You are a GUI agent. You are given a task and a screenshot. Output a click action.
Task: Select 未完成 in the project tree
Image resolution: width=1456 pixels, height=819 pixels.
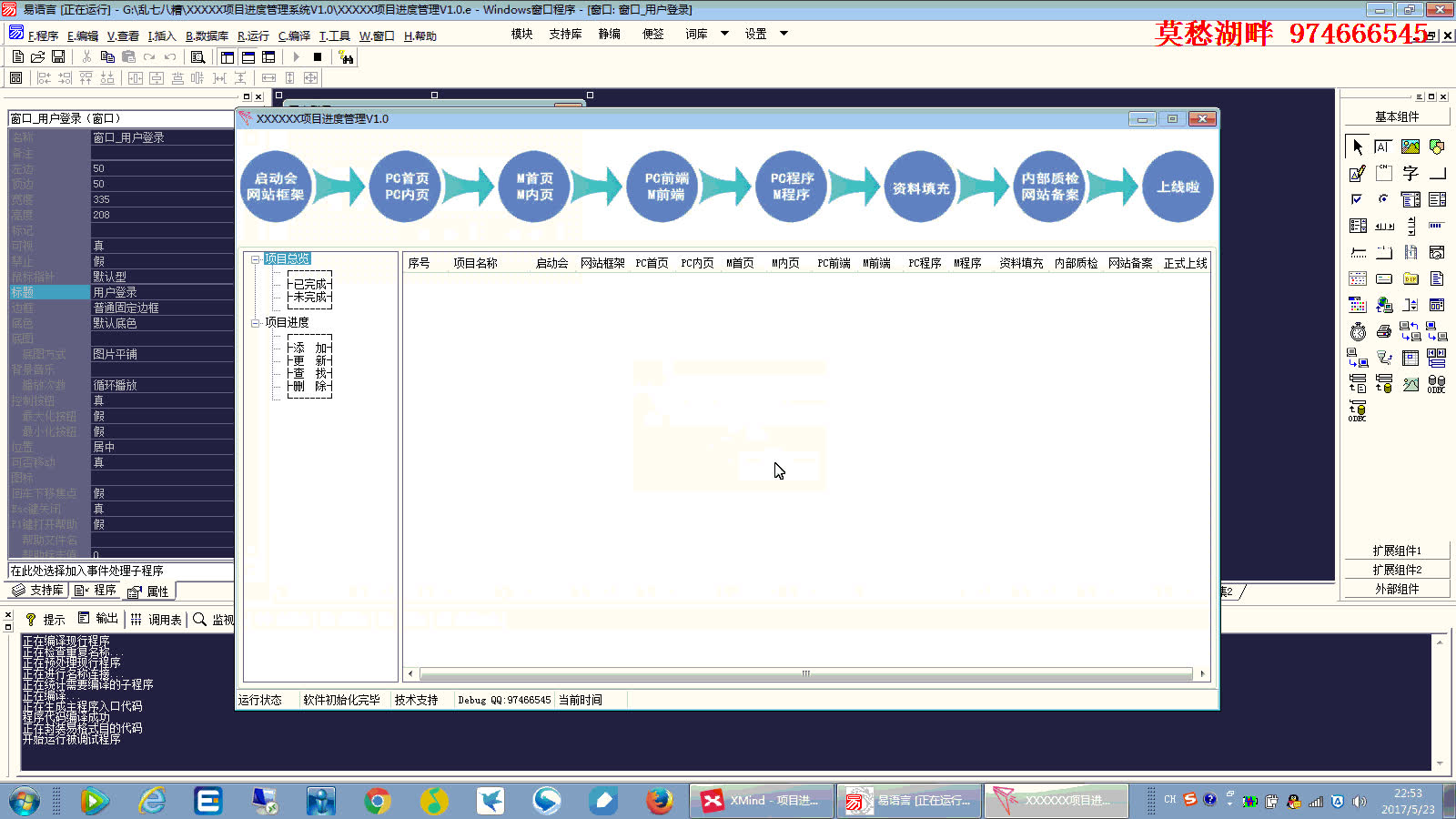click(x=310, y=297)
